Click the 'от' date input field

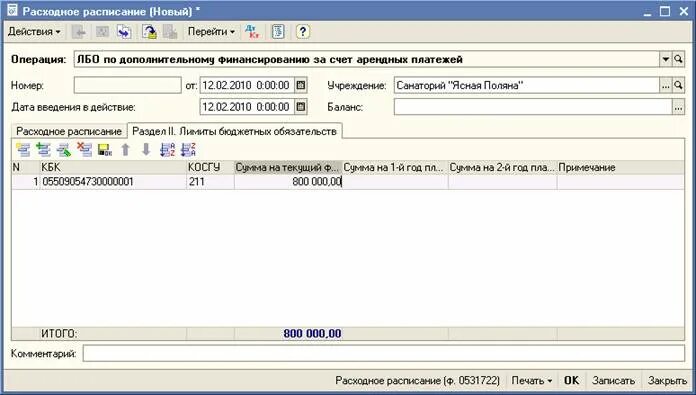247,85
